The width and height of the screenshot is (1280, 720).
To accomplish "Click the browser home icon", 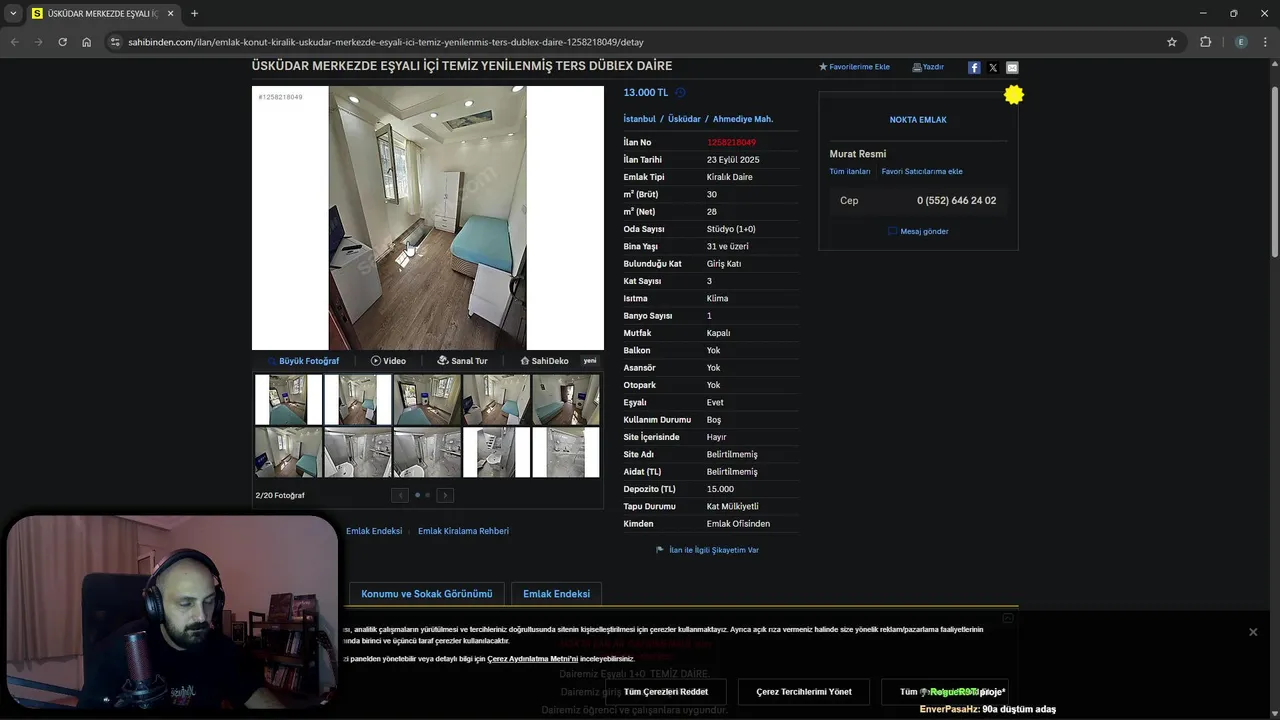I will click(x=86, y=42).
